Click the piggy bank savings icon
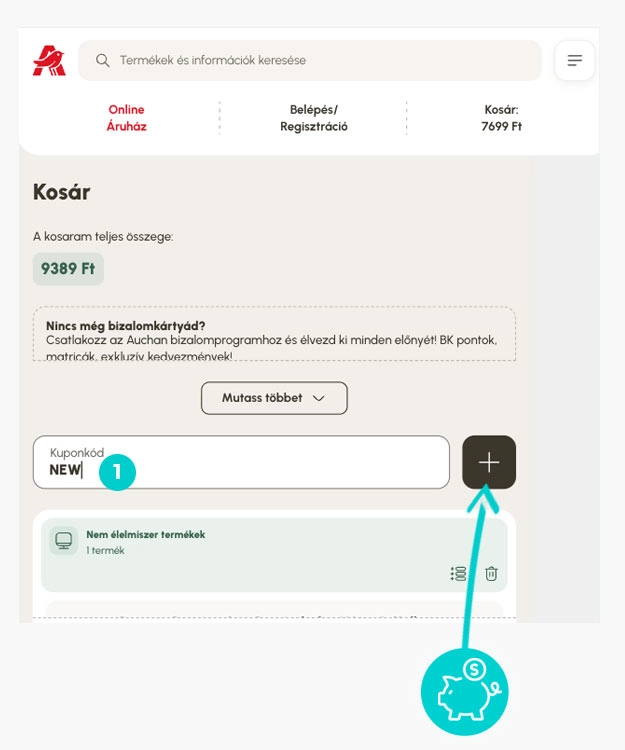 click(x=464, y=692)
